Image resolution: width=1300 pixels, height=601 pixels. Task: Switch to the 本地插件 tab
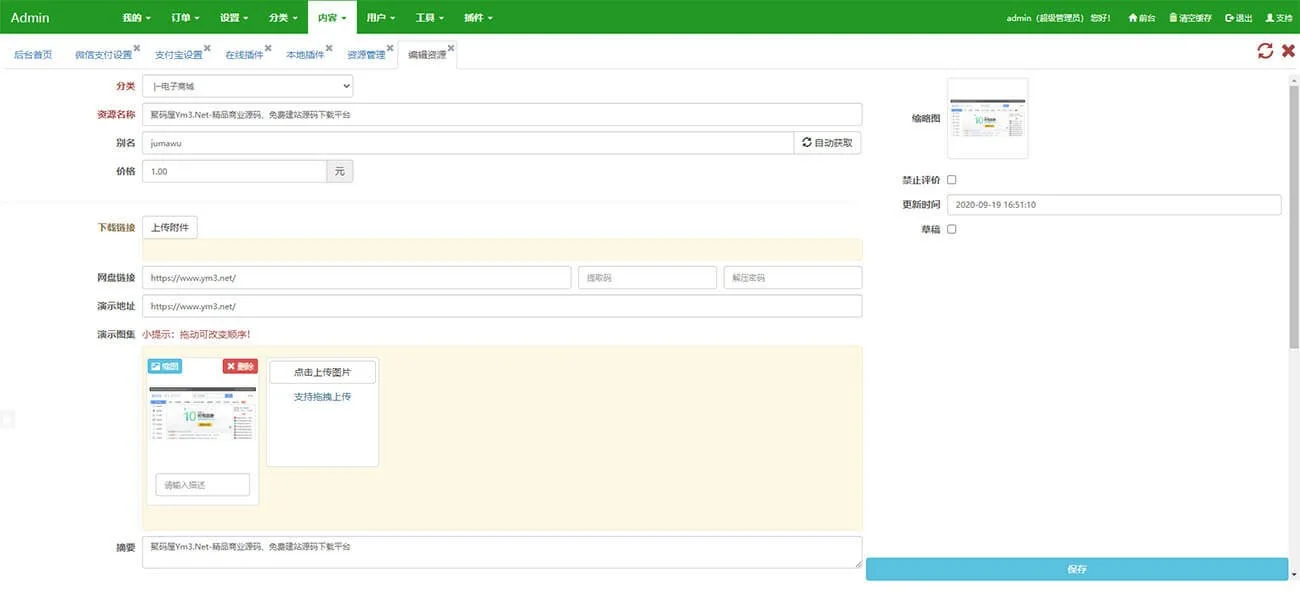tap(304, 55)
